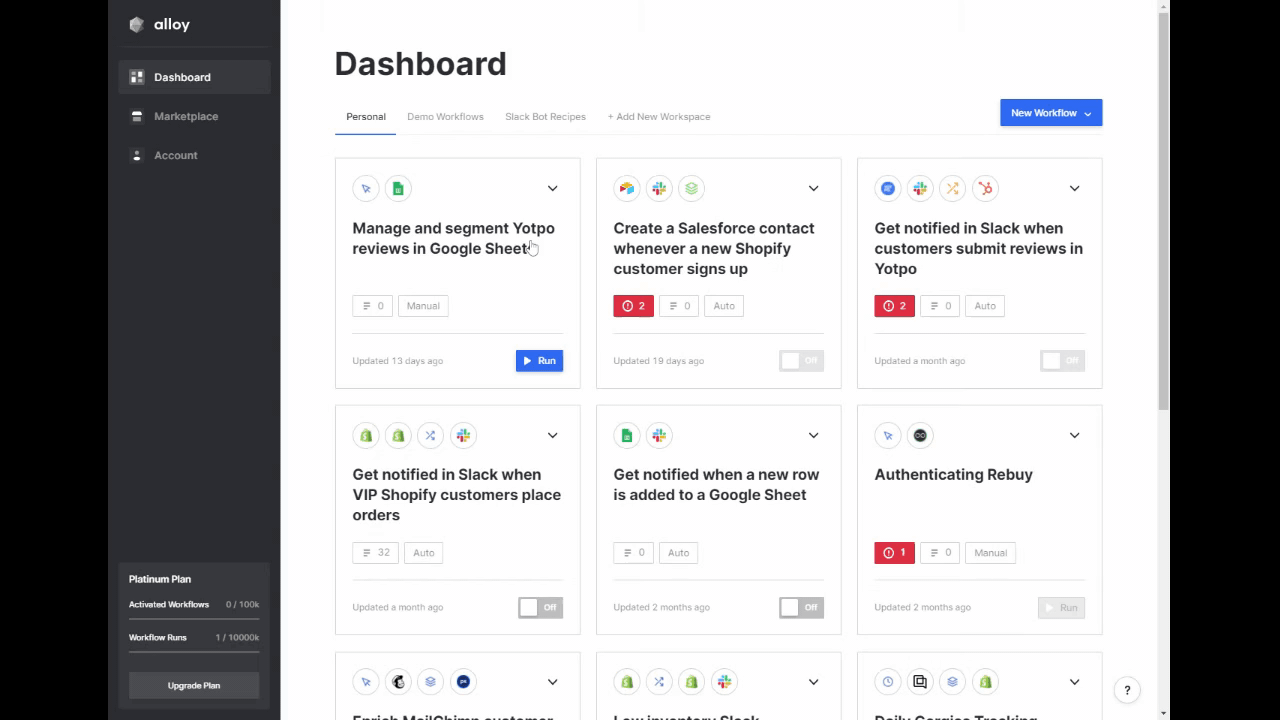The height and width of the screenshot is (720, 1280).
Task: Open Dashboard in the sidebar
Action: click(x=194, y=77)
